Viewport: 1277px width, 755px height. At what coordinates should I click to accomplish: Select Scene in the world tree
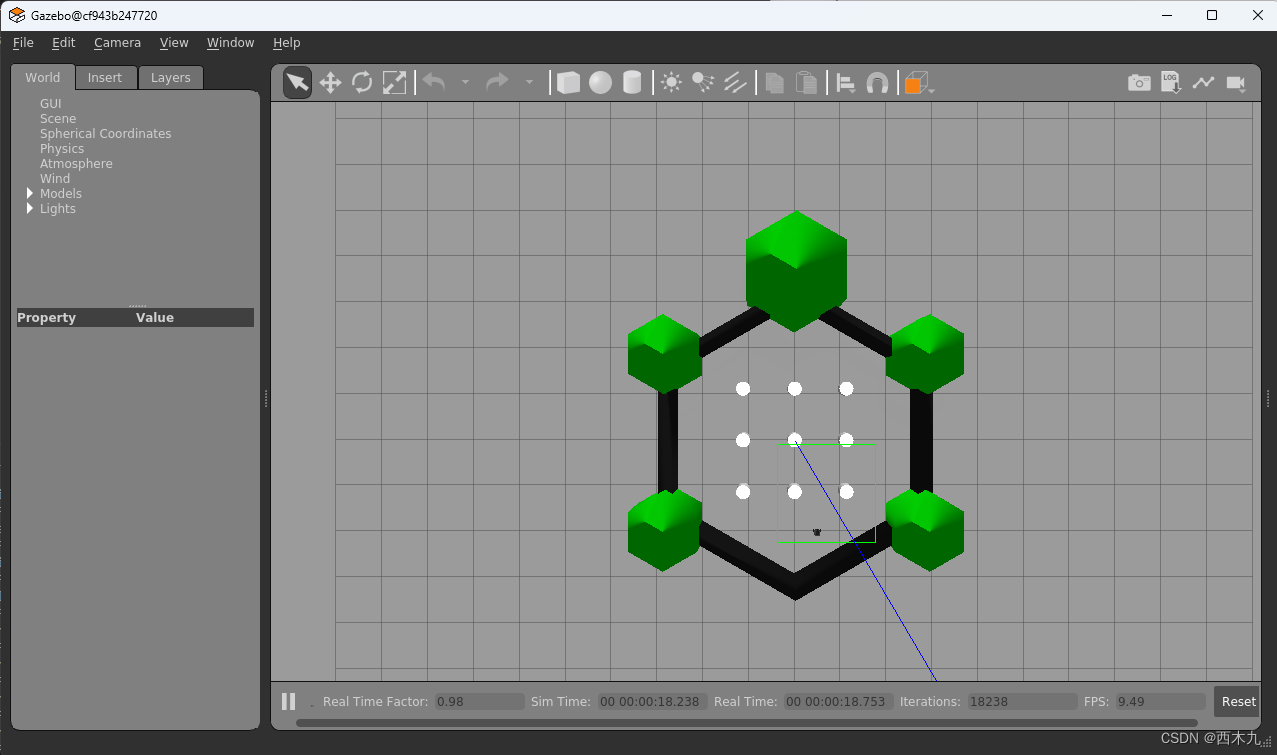pyautogui.click(x=58, y=118)
